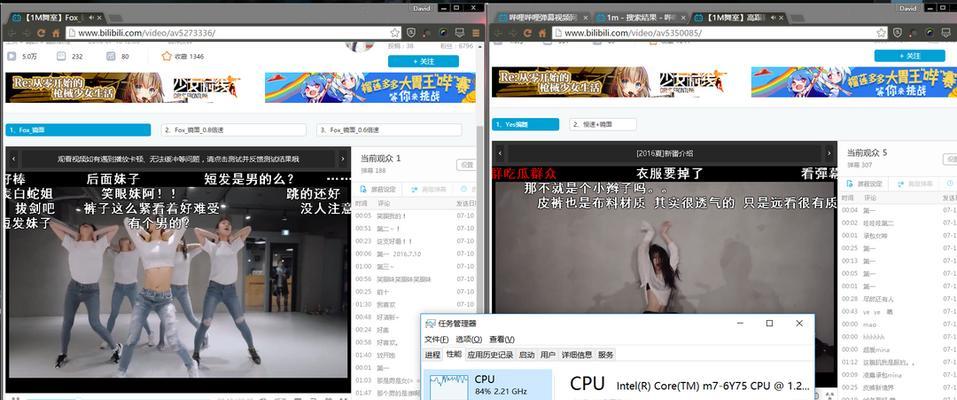Viewport: 957px width, 400px height.
Task: Previous notice arrow on right player bar
Action: pos(500,153)
